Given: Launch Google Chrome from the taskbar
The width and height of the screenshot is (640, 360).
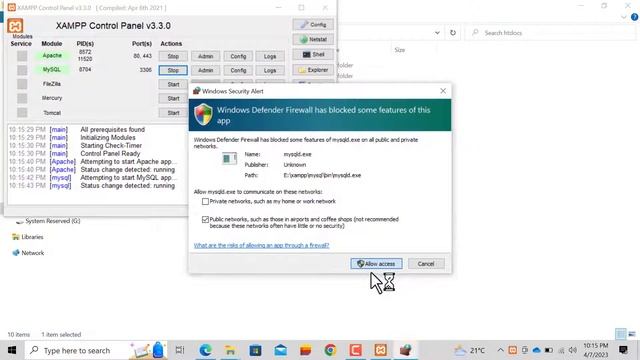Looking at the screenshot, I should [330, 350].
